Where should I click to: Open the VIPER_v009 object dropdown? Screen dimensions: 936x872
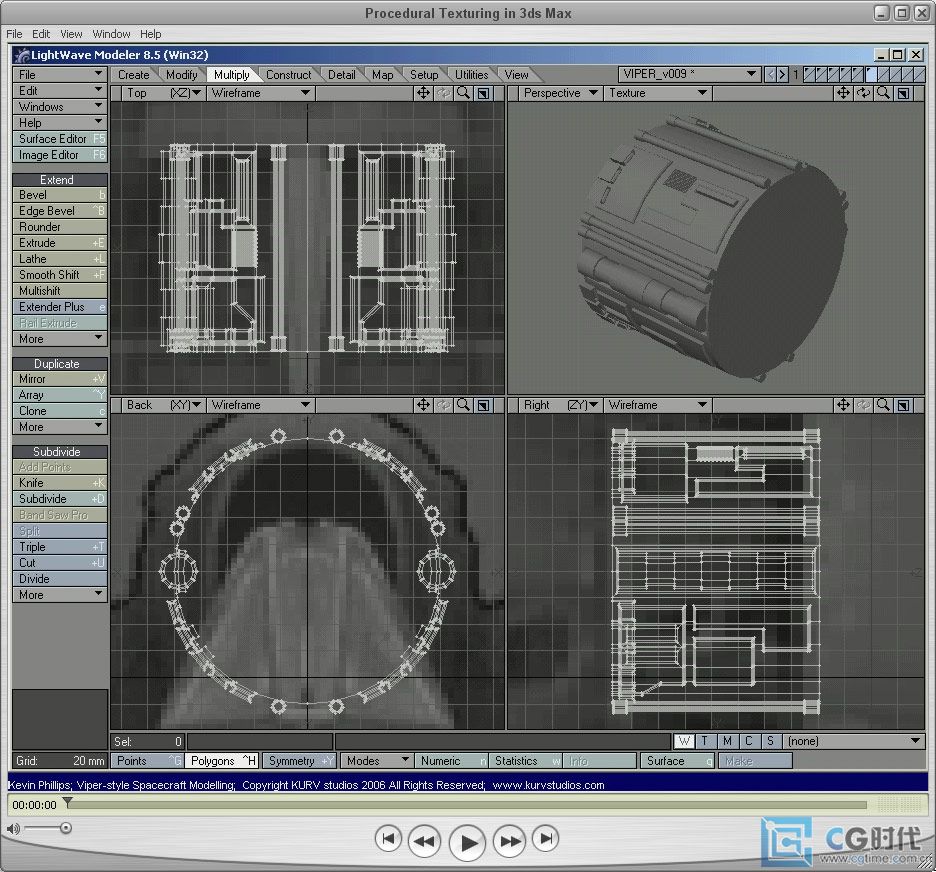click(x=689, y=75)
